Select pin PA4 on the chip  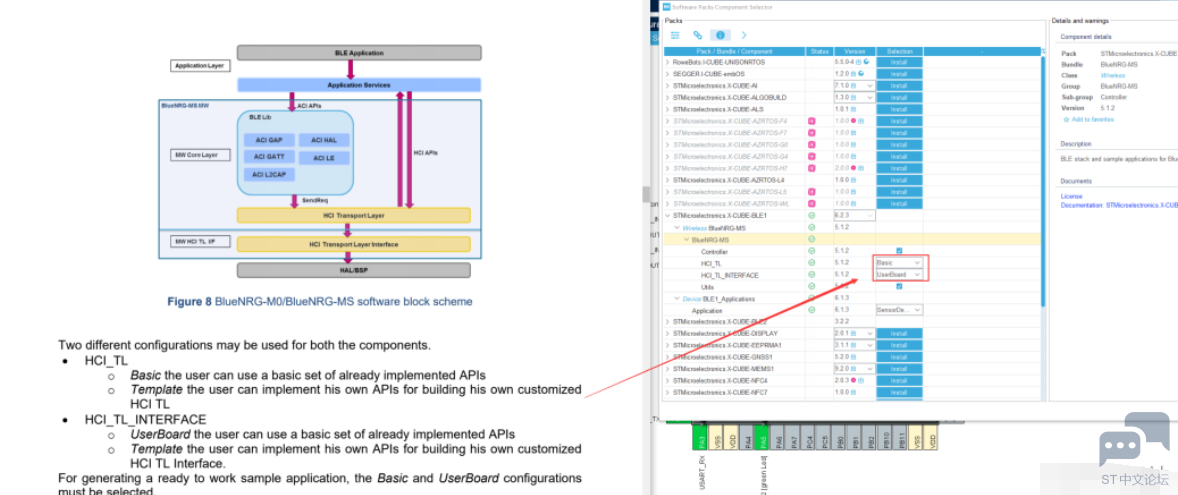coord(748,438)
